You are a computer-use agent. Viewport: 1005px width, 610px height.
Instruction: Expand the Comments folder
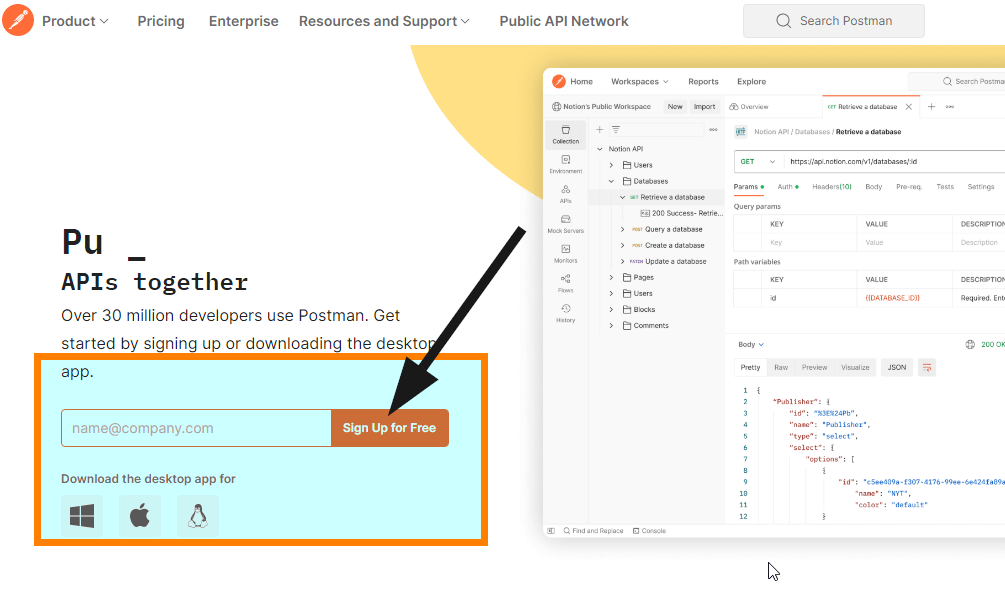[x=611, y=326]
